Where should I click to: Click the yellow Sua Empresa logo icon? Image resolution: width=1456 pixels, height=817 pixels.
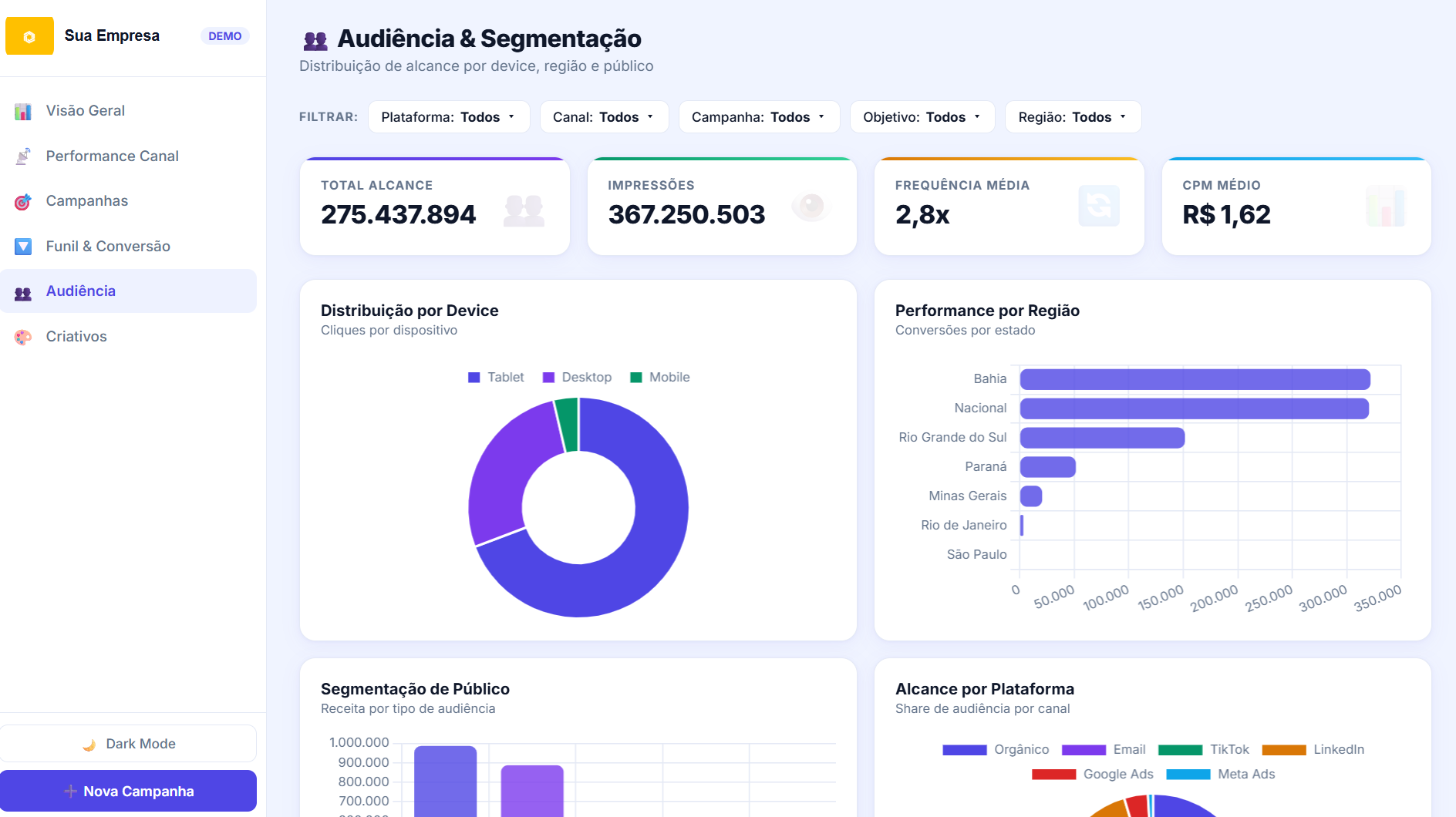click(29, 36)
